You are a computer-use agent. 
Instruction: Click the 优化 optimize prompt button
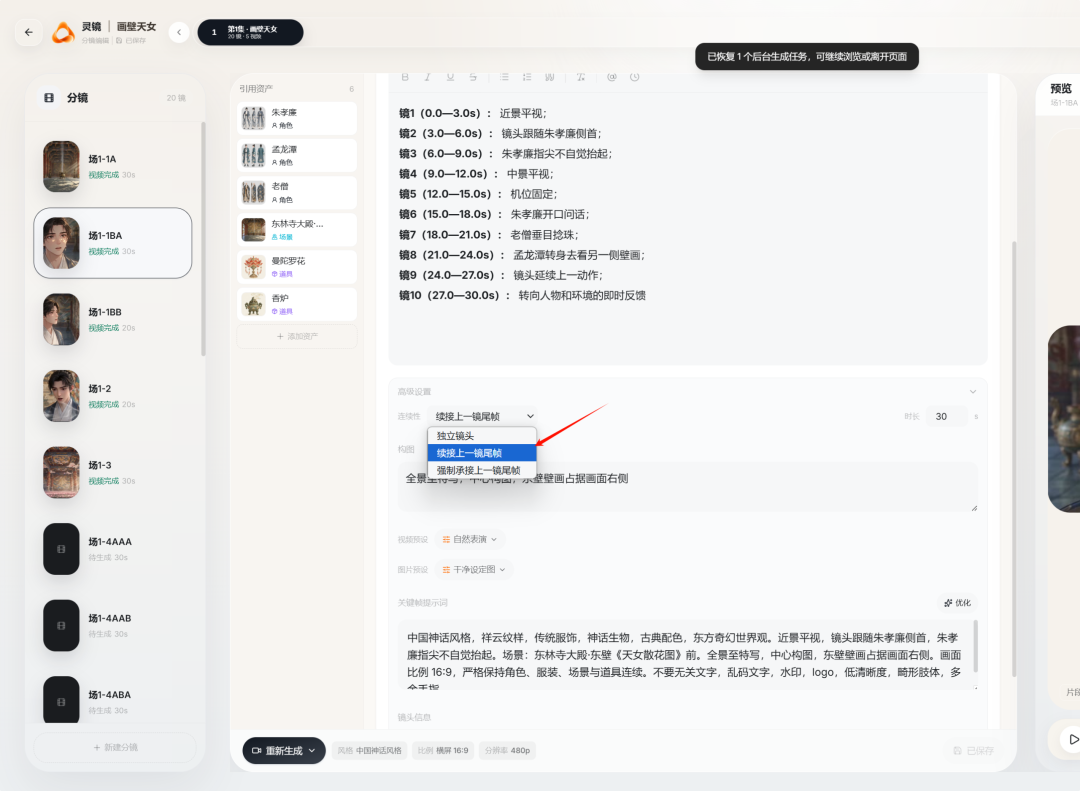pyautogui.click(x=957, y=603)
